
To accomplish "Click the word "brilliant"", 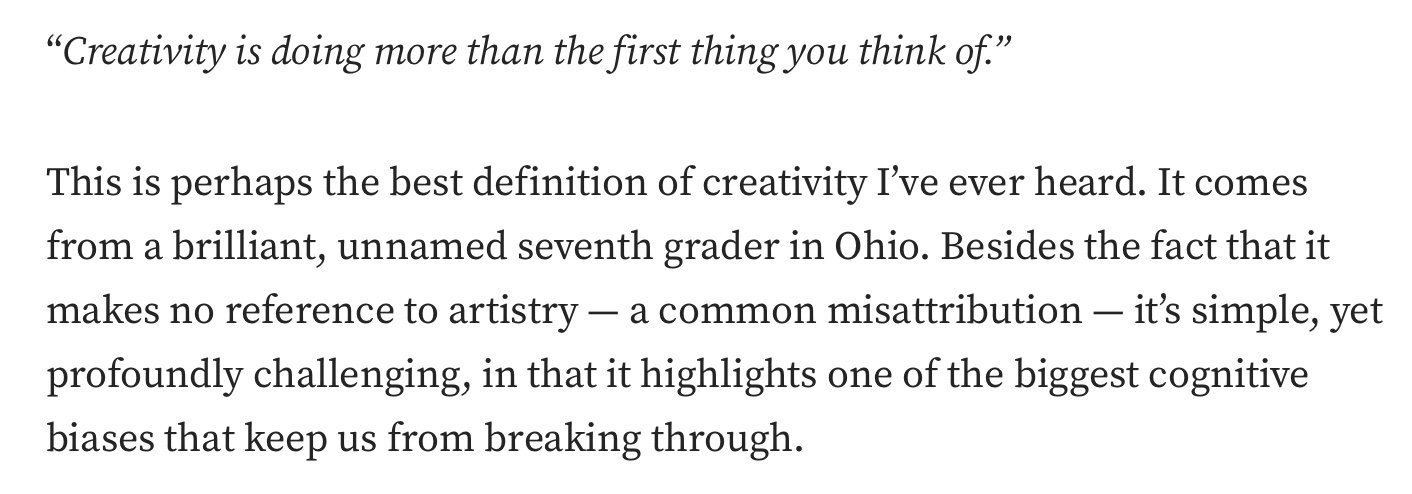I will 249,250.
